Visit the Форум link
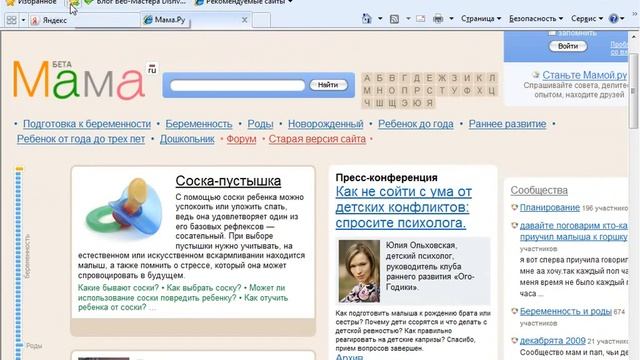Viewport: 640px width, 360px height. (x=241, y=139)
